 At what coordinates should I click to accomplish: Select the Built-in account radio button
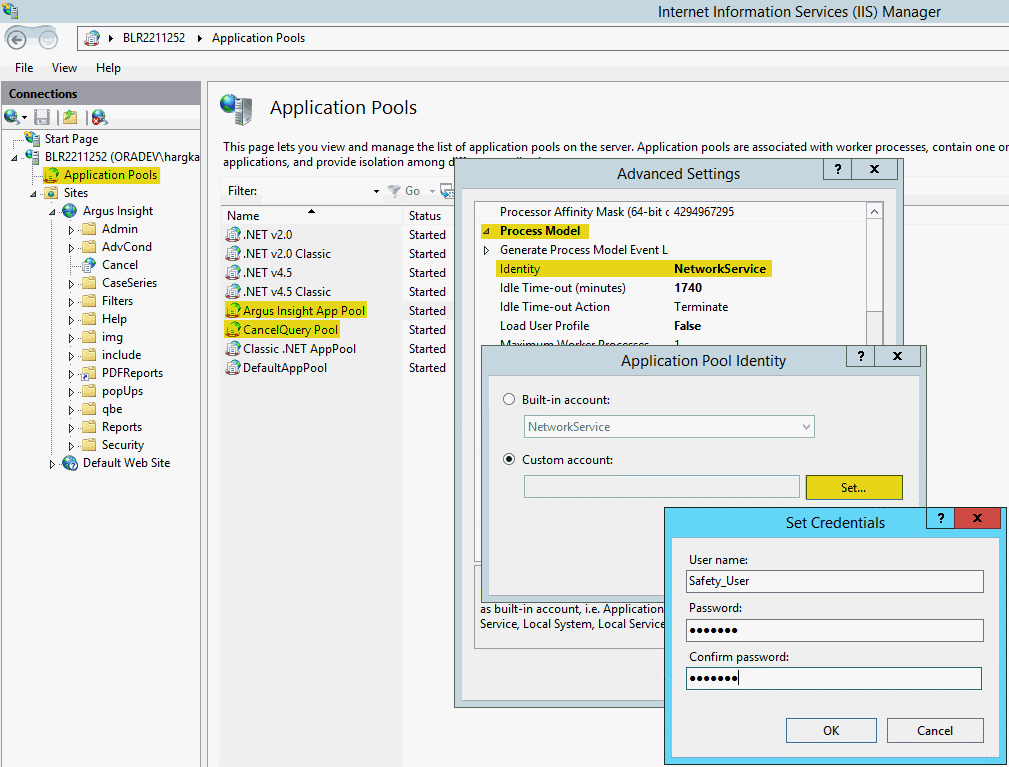click(508, 400)
